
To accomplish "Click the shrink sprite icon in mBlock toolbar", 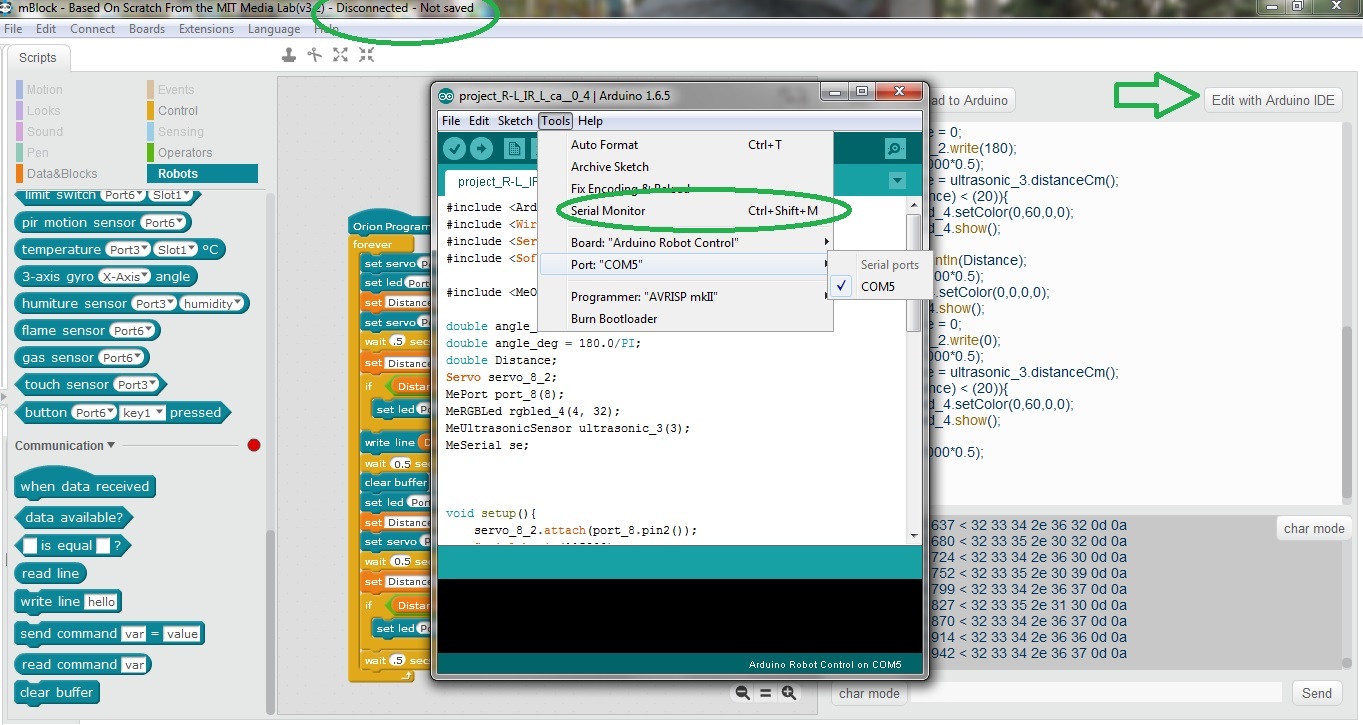I will pos(367,55).
